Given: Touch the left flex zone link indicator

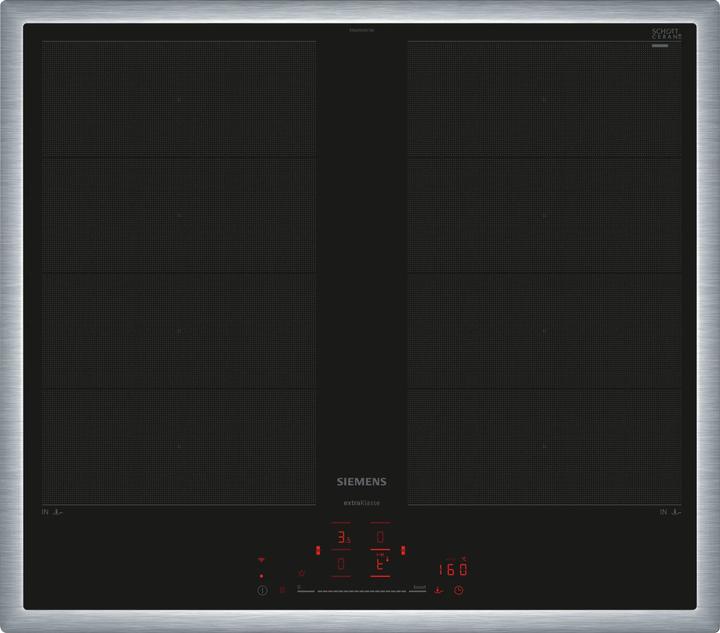Looking at the screenshot, I should pyautogui.click(x=317, y=549).
